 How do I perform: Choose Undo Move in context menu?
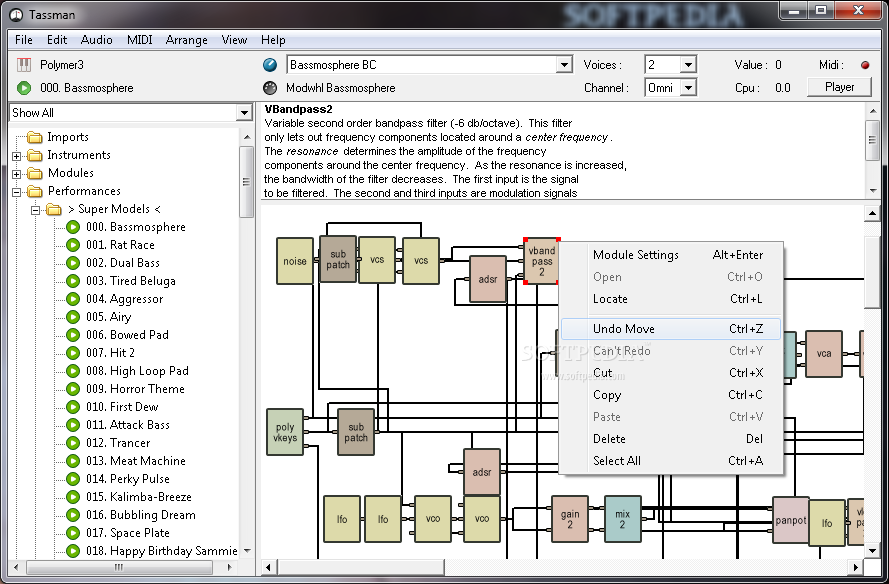point(671,329)
